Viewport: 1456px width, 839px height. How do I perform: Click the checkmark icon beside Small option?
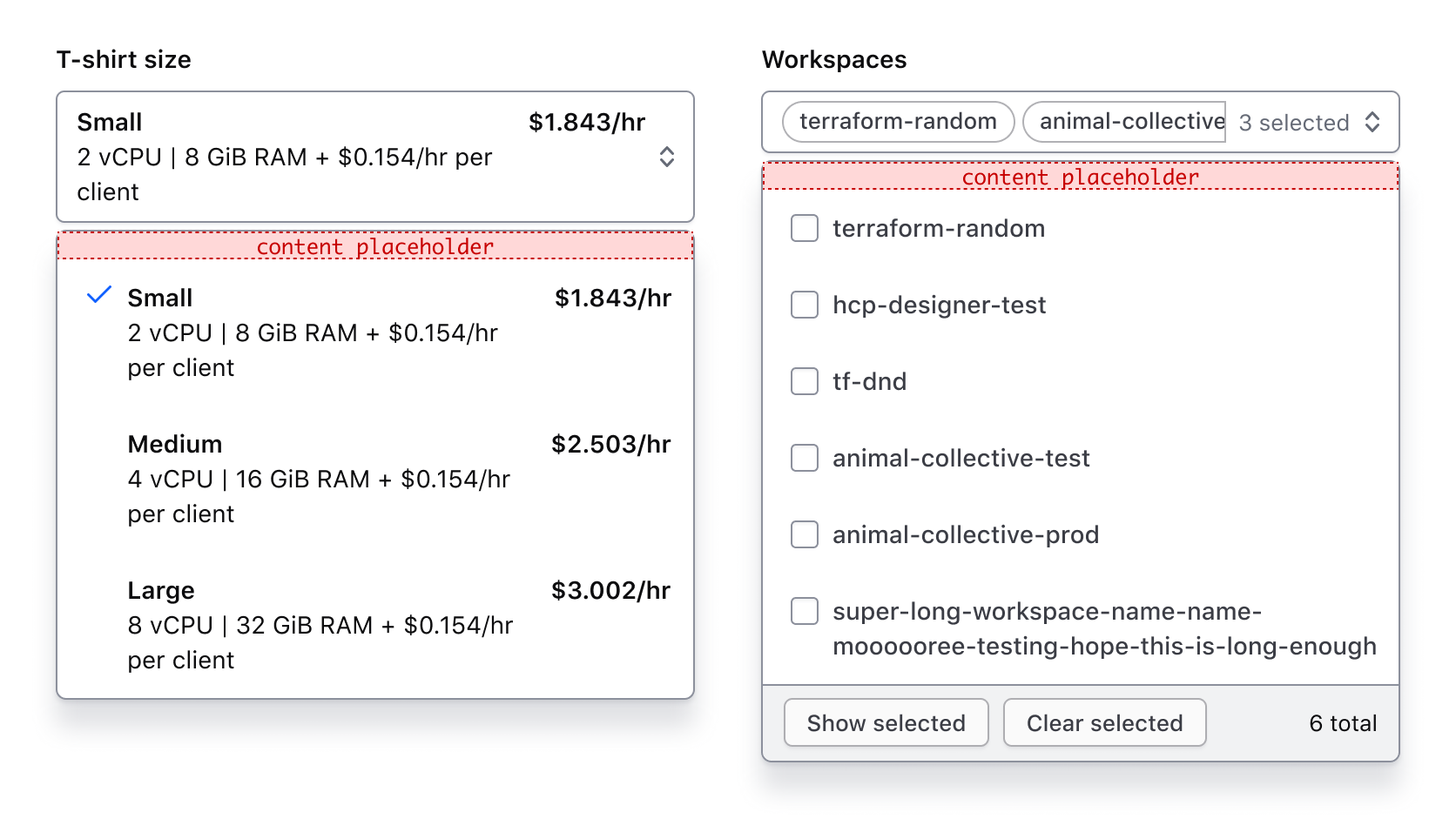pyautogui.click(x=98, y=296)
